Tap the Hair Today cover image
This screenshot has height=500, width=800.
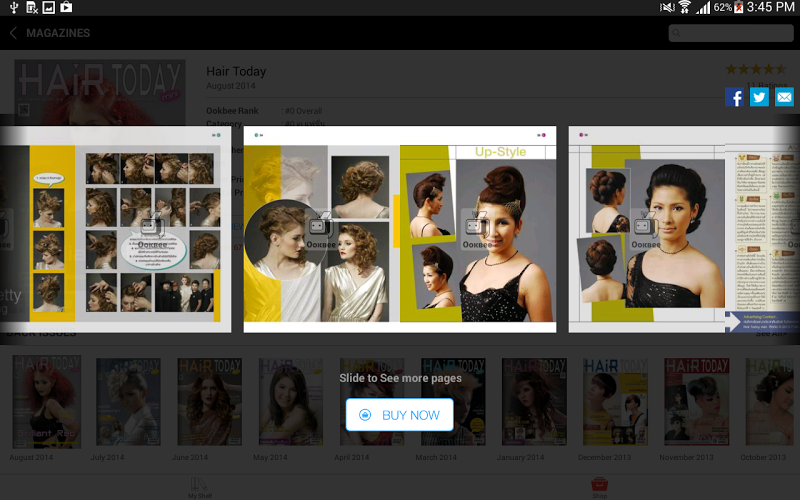[x=99, y=93]
